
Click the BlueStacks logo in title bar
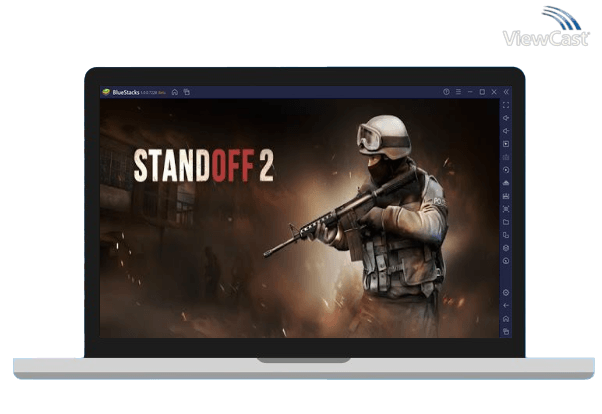tap(106, 92)
